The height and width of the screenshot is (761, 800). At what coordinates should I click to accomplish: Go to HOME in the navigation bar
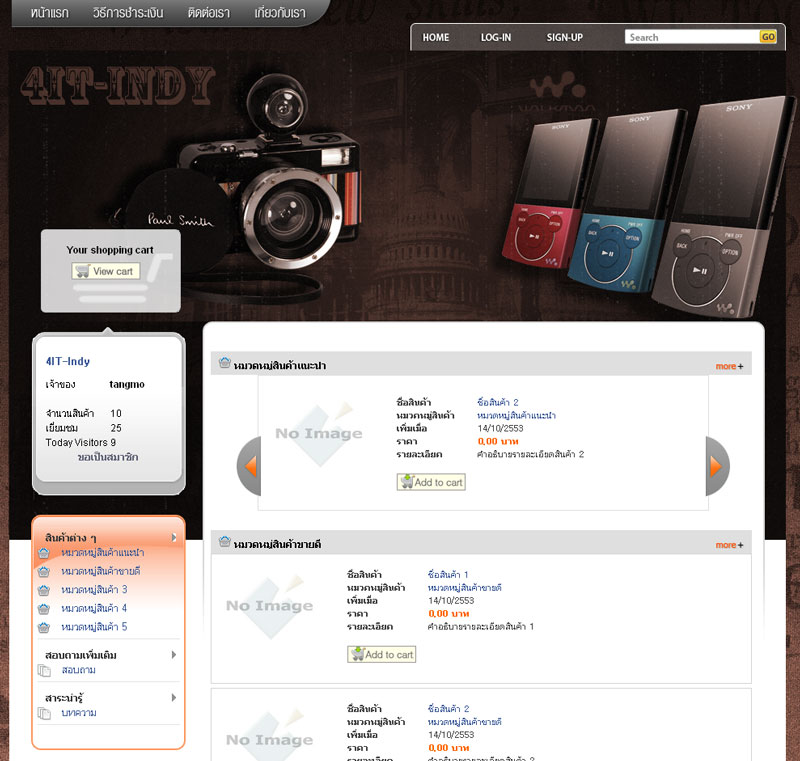click(436, 37)
